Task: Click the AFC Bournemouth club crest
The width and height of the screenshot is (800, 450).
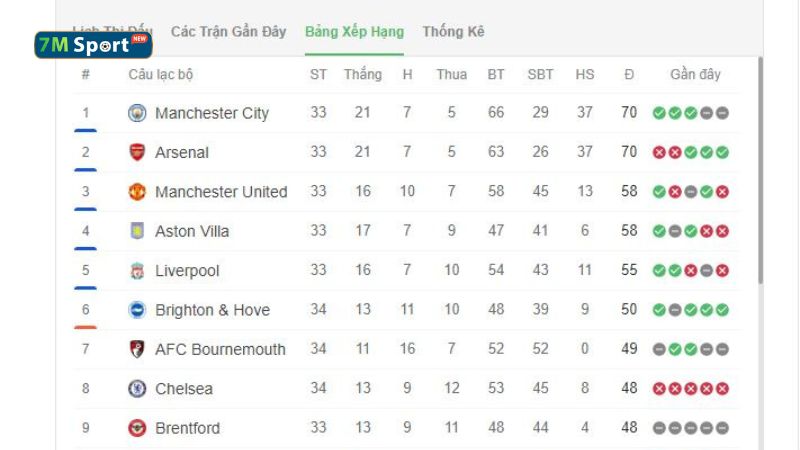Action: pyautogui.click(x=137, y=349)
